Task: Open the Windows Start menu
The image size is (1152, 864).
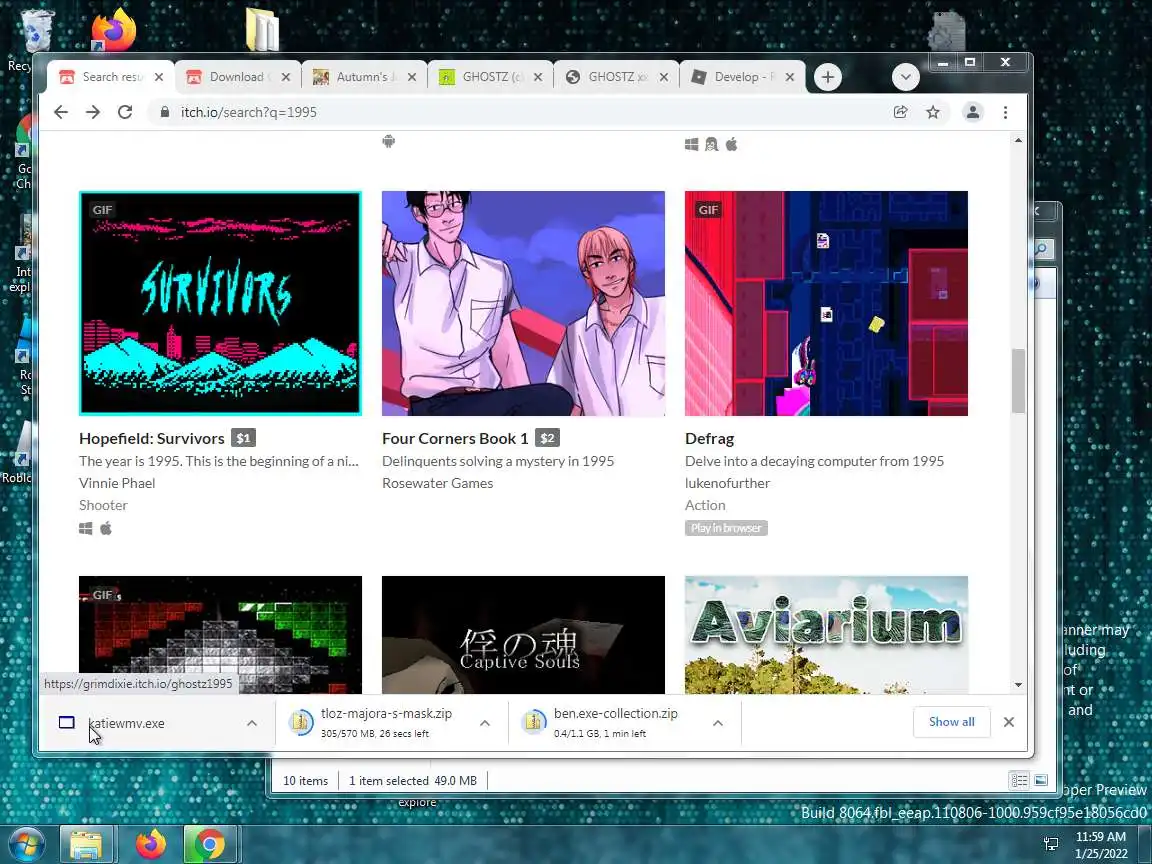Action: click(25, 844)
